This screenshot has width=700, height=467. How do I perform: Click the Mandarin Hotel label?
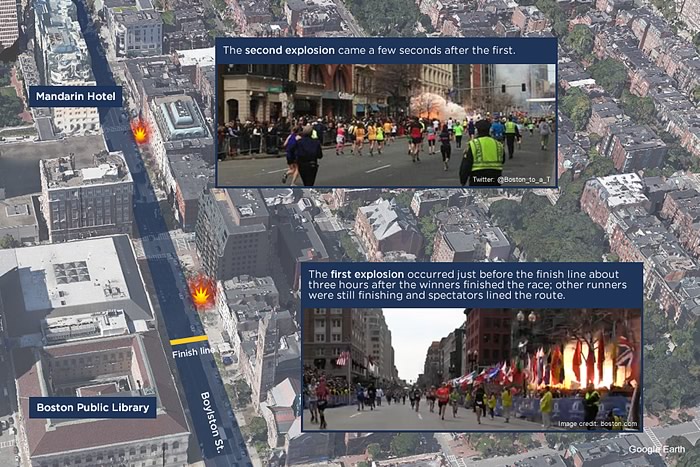[x=75, y=96]
